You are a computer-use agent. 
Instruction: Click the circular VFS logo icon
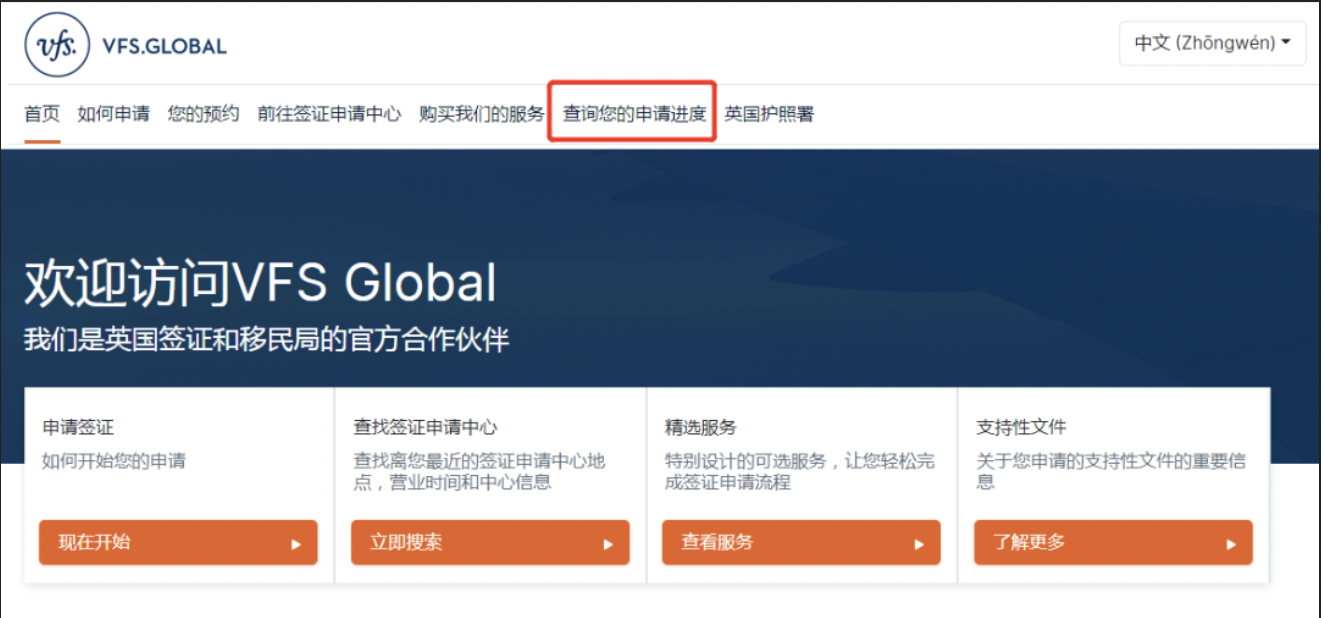[57, 46]
